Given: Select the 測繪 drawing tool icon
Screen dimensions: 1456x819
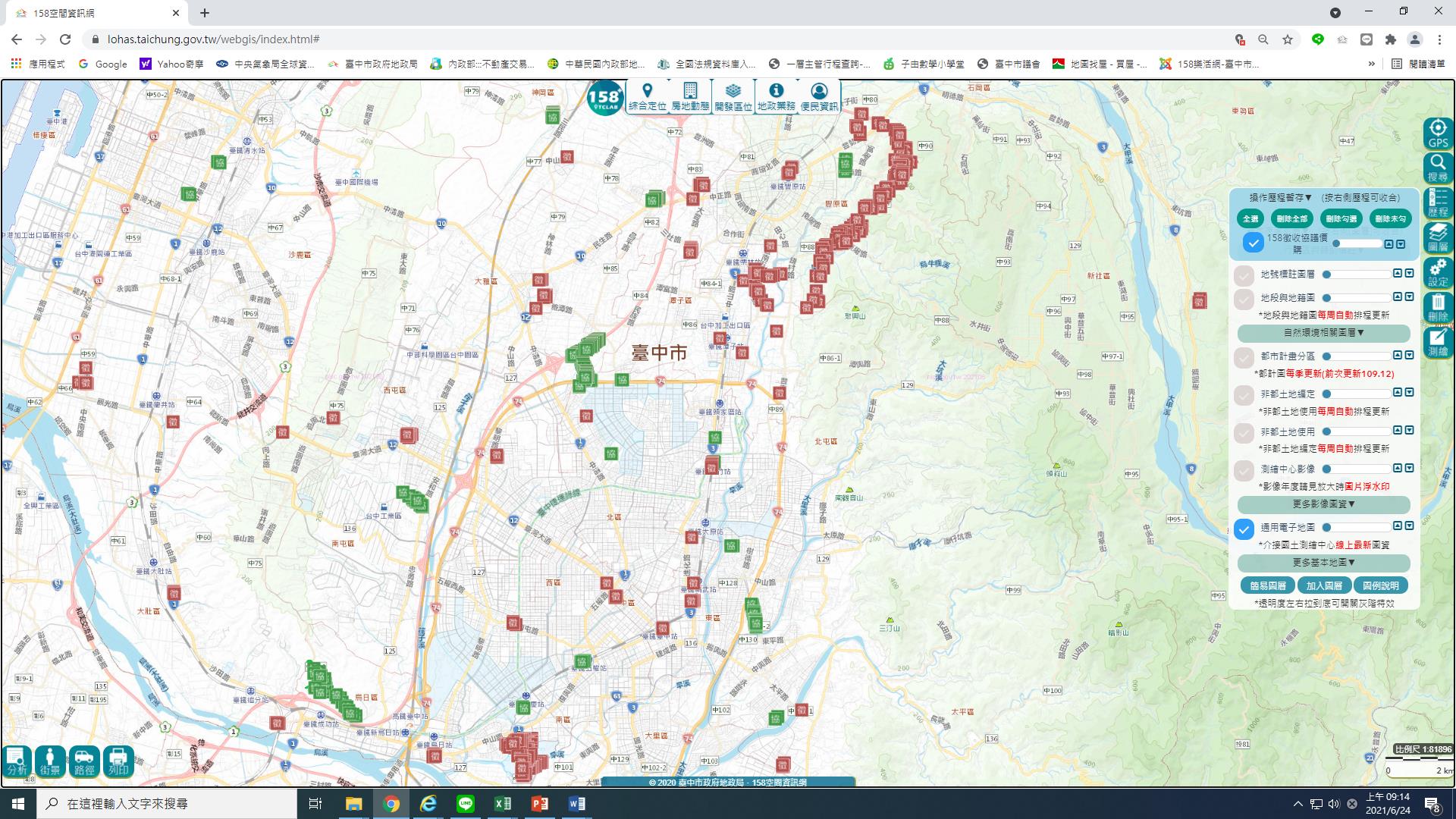Looking at the screenshot, I should click(1438, 342).
